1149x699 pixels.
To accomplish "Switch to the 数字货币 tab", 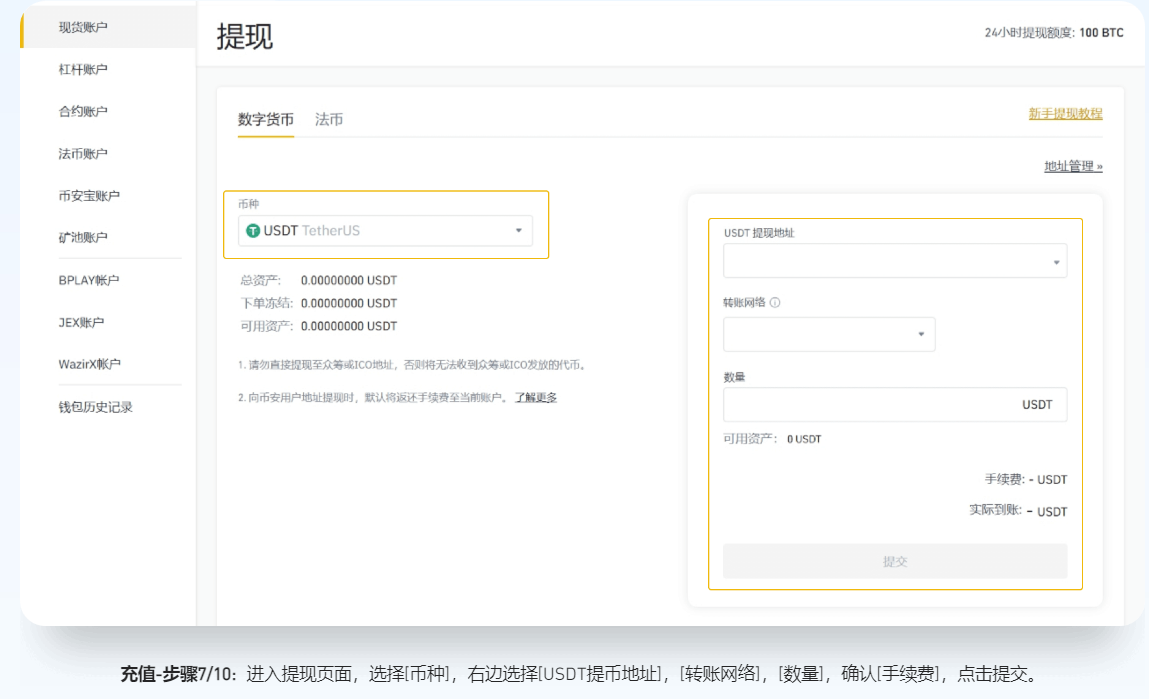I will tap(266, 119).
